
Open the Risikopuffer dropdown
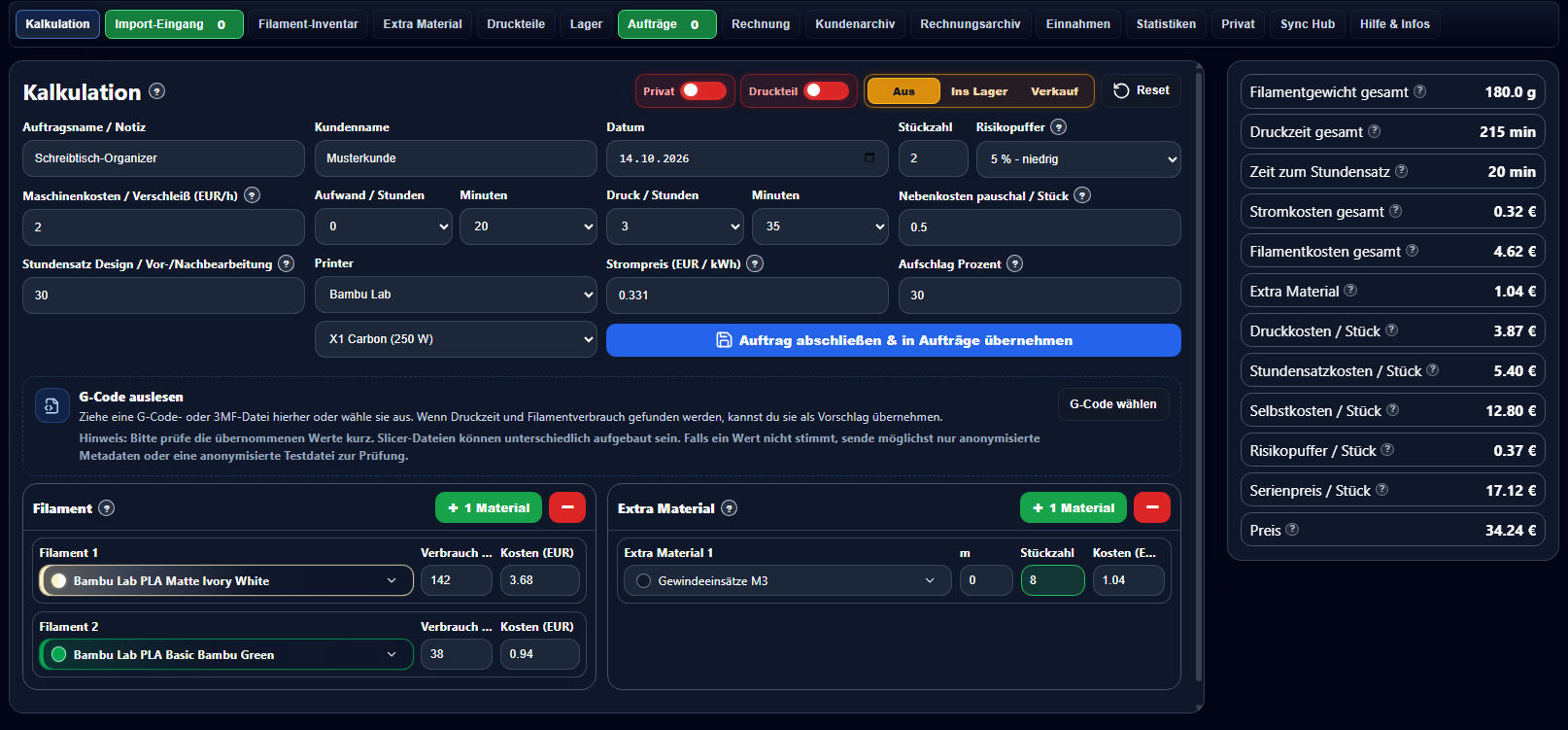pos(1078,158)
